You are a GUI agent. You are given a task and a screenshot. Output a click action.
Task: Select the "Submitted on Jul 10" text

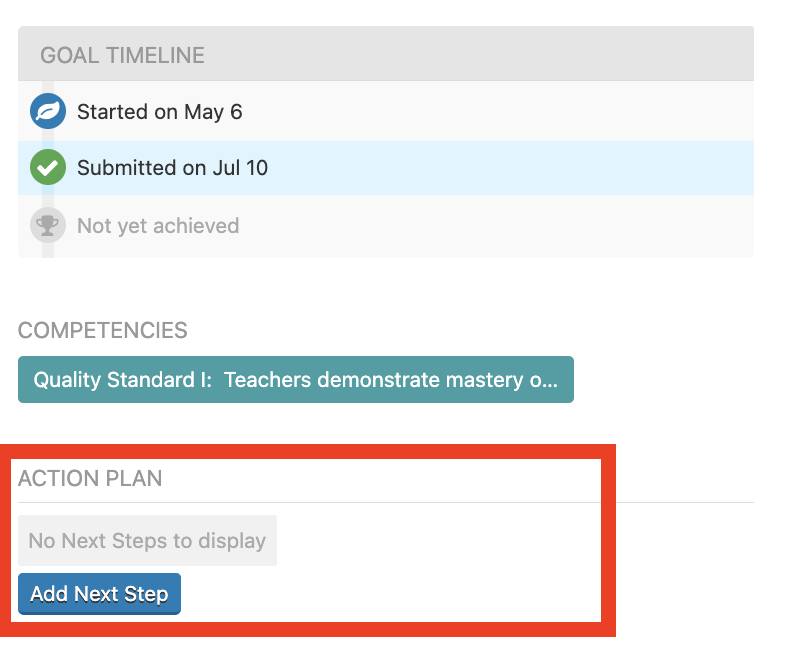click(x=172, y=168)
